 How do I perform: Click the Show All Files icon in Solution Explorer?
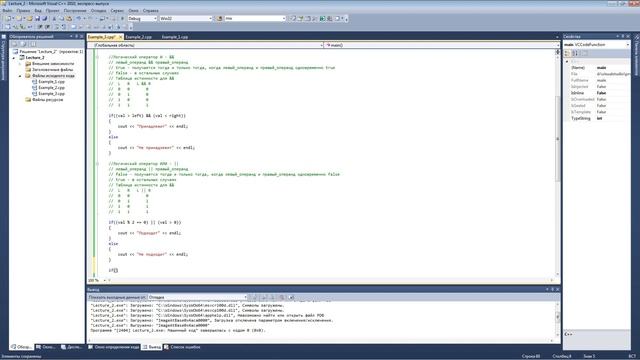pyautogui.click(x=24, y=44)
